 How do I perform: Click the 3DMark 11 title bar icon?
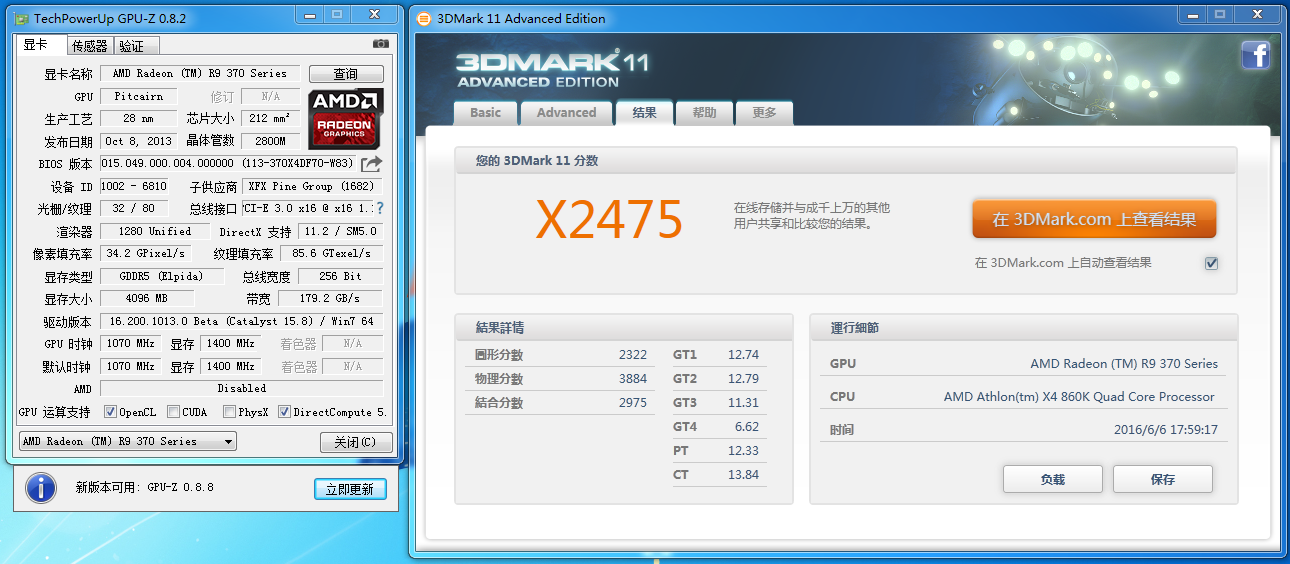(x=424, y=18)
